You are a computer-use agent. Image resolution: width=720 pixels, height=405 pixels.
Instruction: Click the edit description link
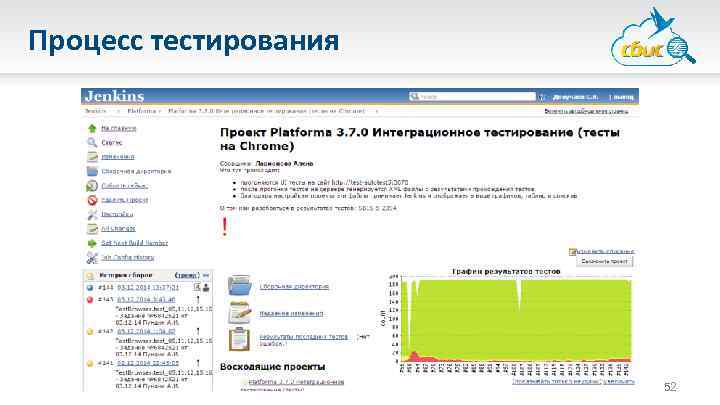(x=605, y=252)
